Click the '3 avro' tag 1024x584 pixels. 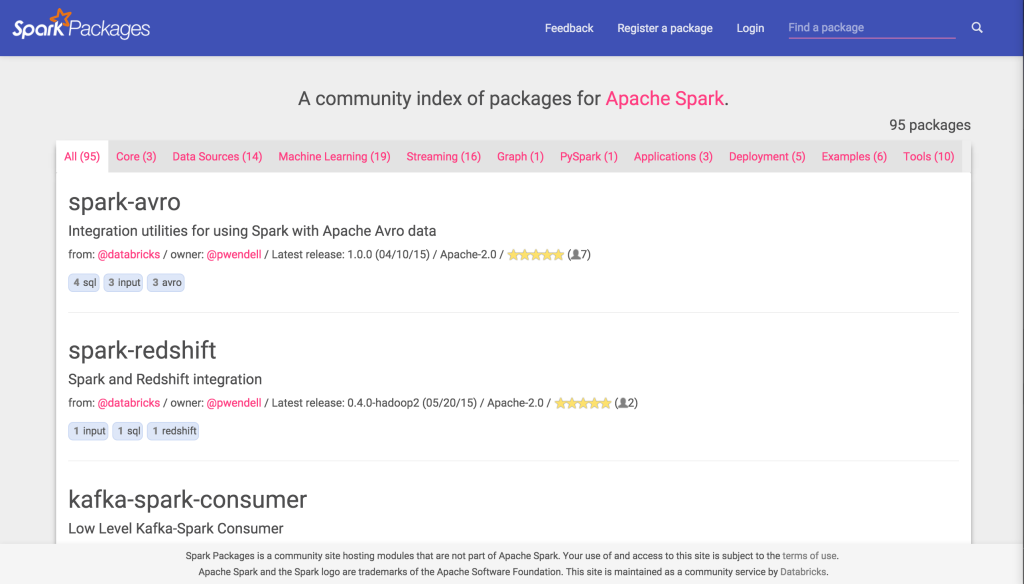[166, 283]
